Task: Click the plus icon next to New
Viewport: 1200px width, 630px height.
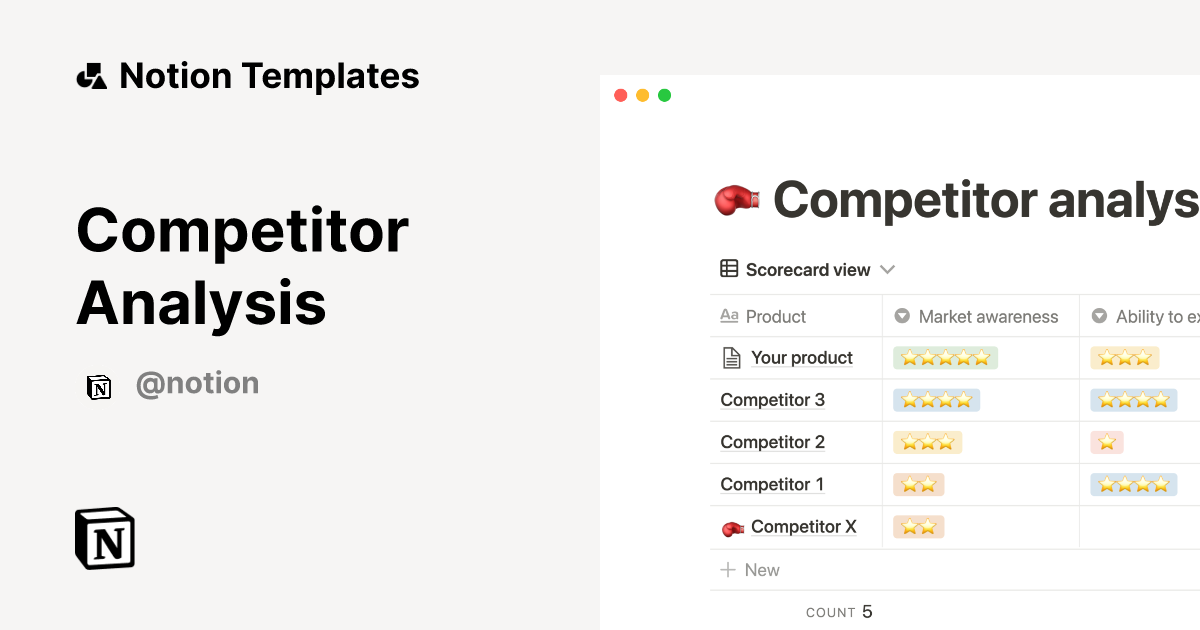Action: point(727,570)
